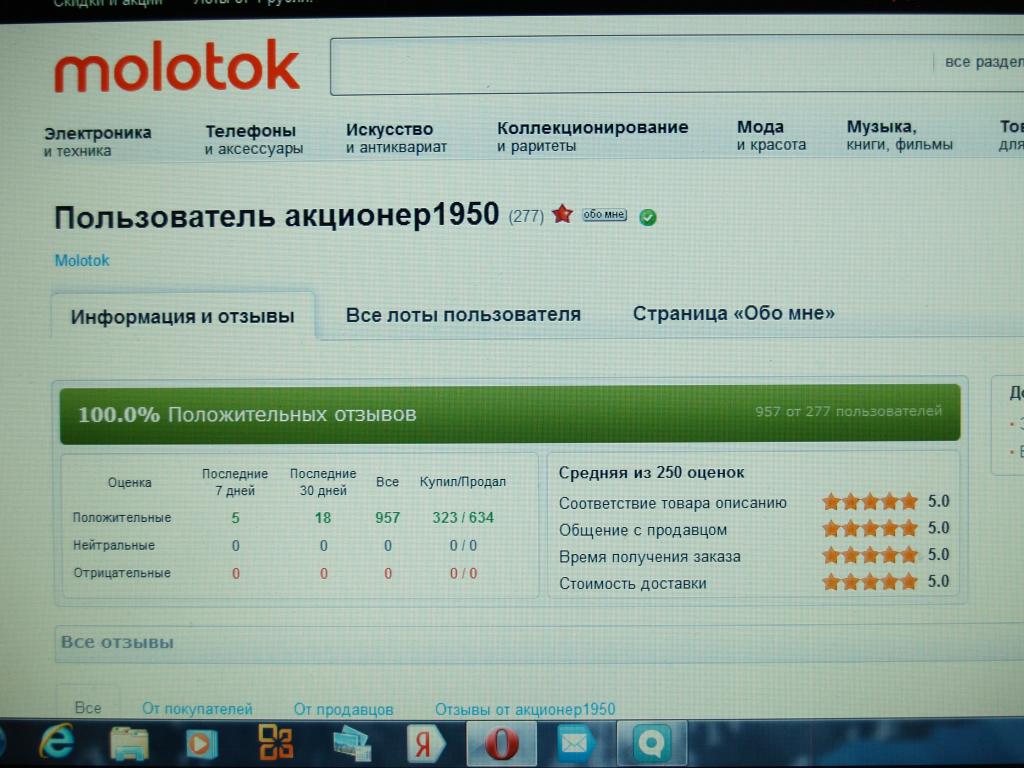
Task: Click the Все отзывы section header
Action: pos(118,643)
